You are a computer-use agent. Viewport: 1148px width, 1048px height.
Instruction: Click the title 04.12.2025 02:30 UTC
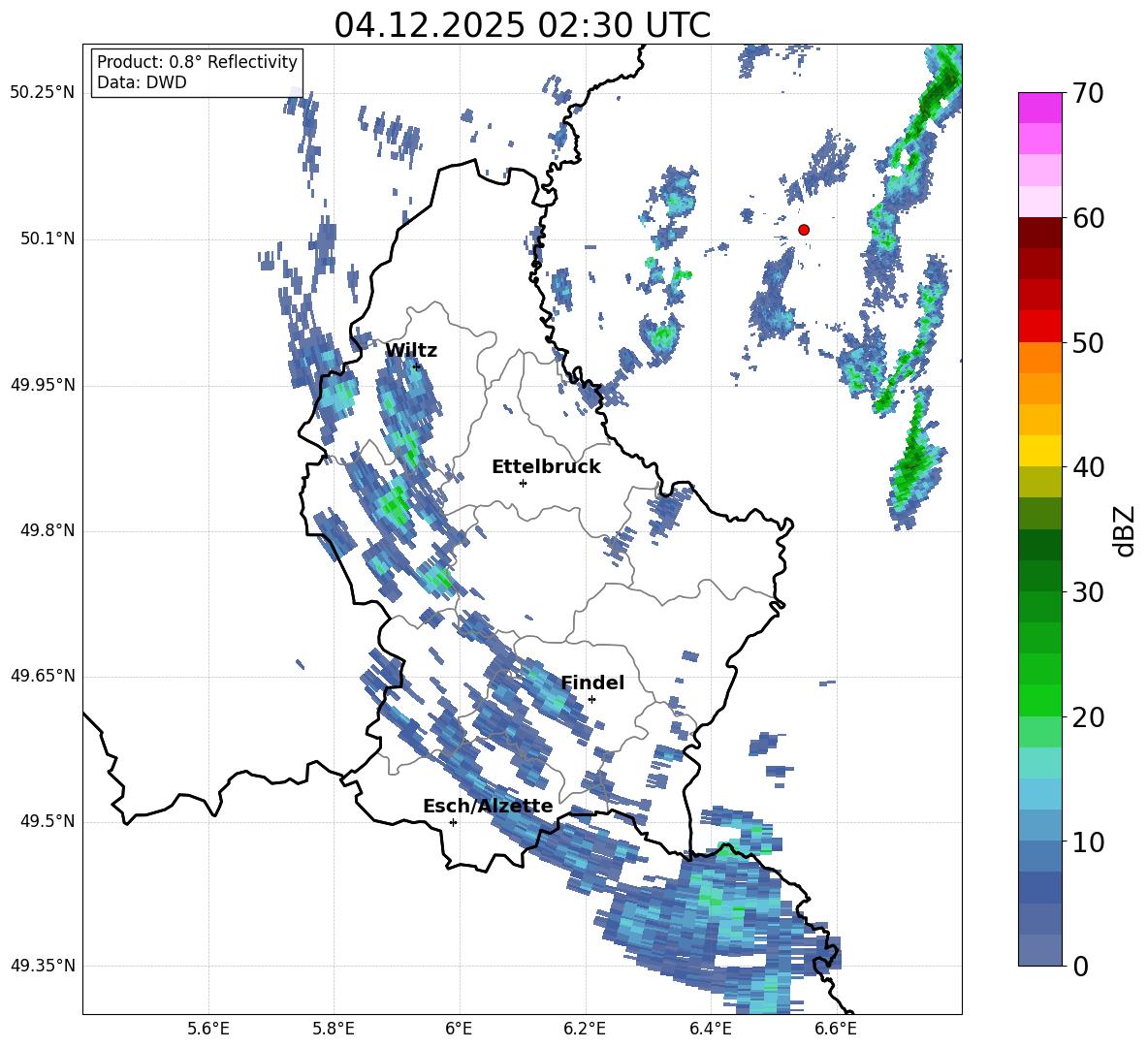click(x=522, y=25)
